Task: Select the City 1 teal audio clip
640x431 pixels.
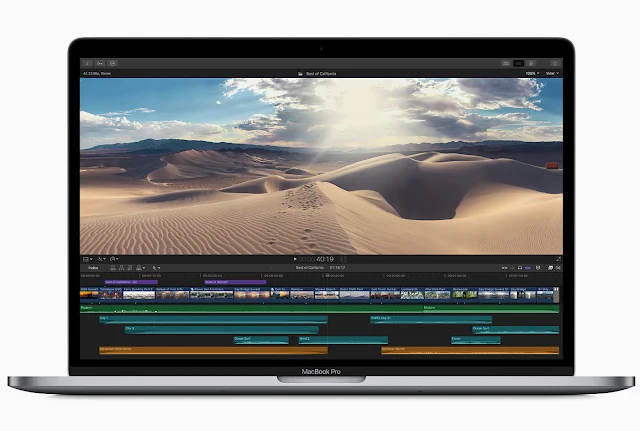Action: tap(213, 320)
